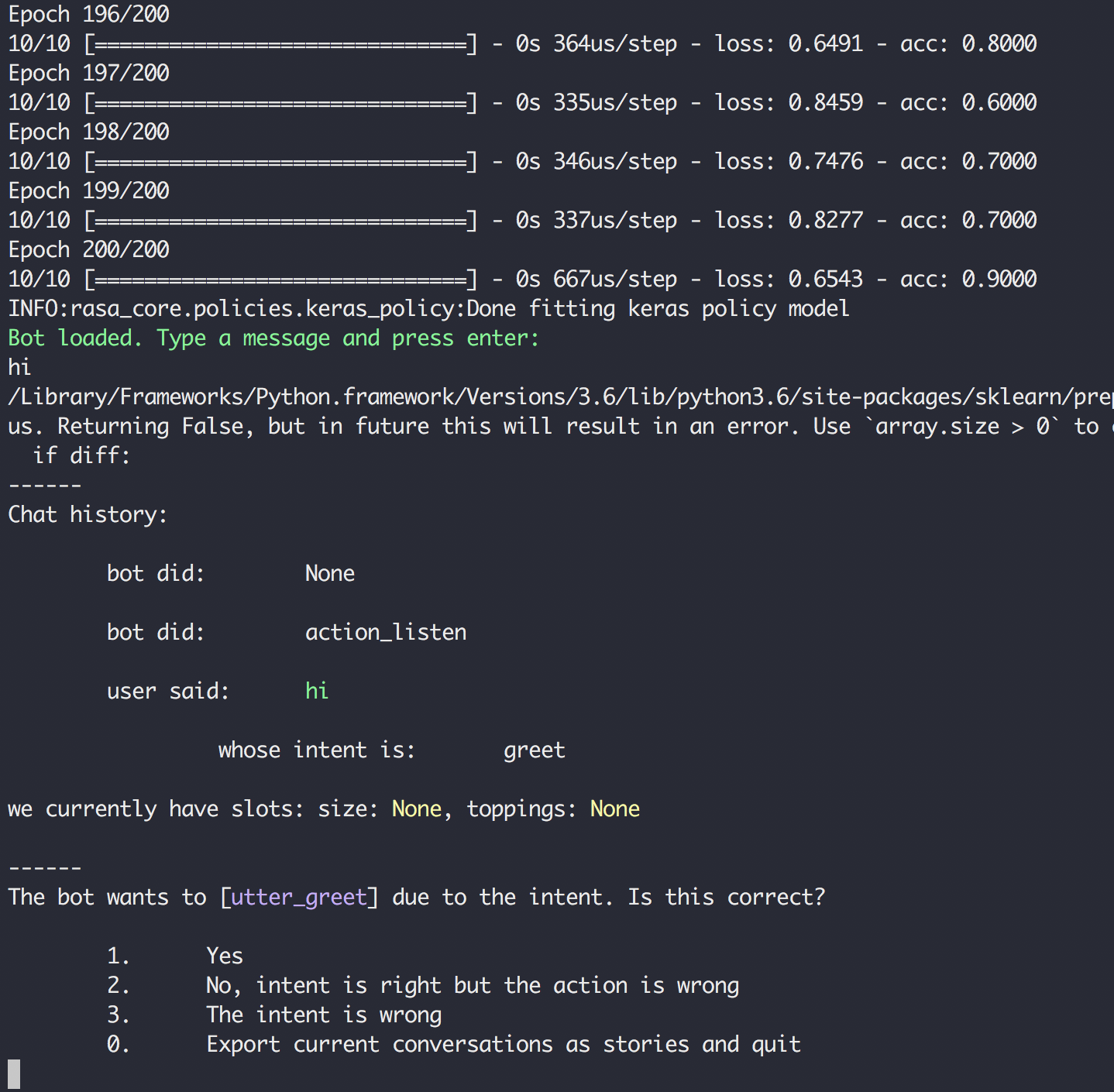Select 'No, intent is right but the action is wrong'

(x=472, y=985)
